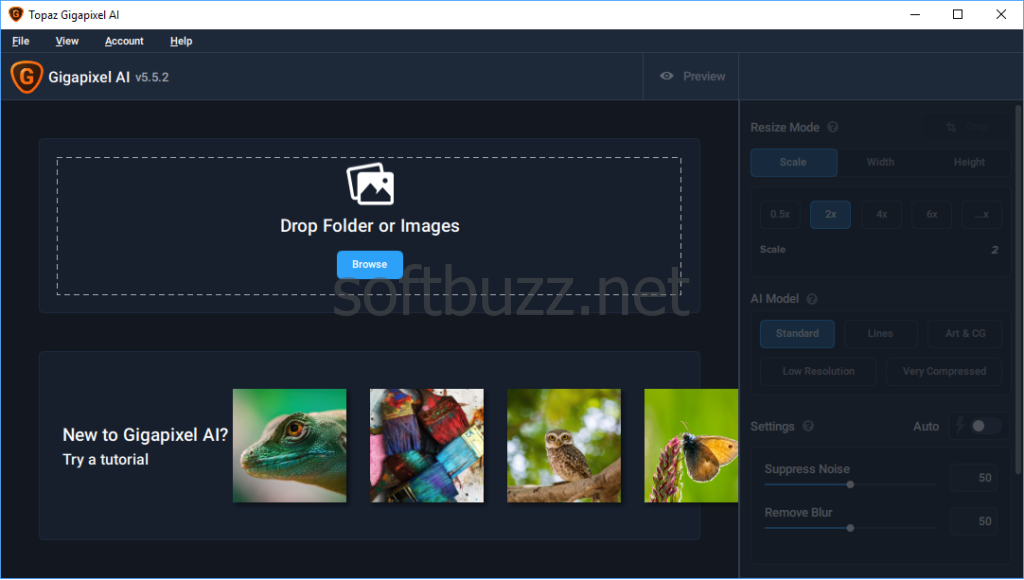The width and height of the screenshot is (1024, 580).
Task: Open the View menu
Action: [67, 41]
